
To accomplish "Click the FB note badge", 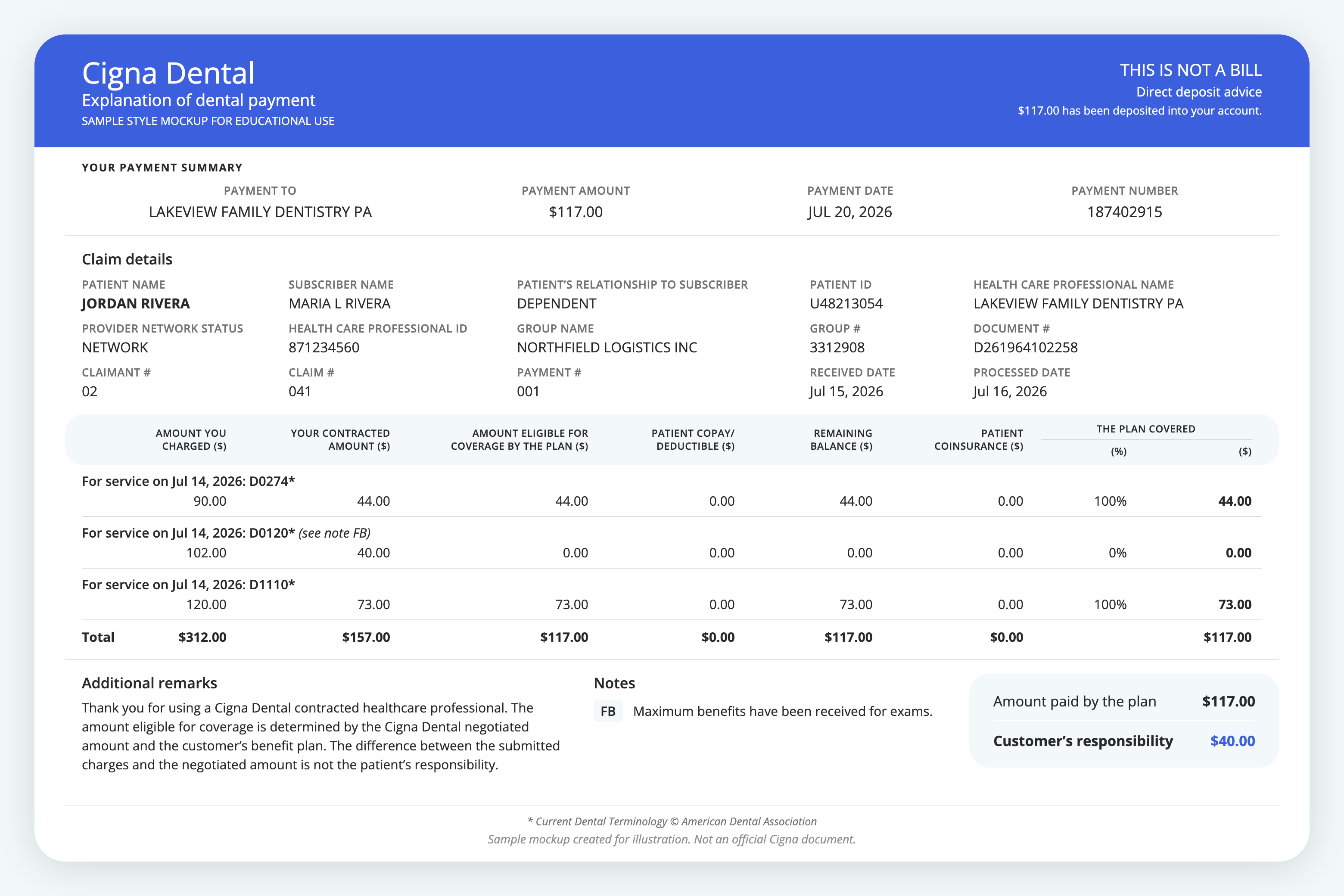I will coord(608,712).
